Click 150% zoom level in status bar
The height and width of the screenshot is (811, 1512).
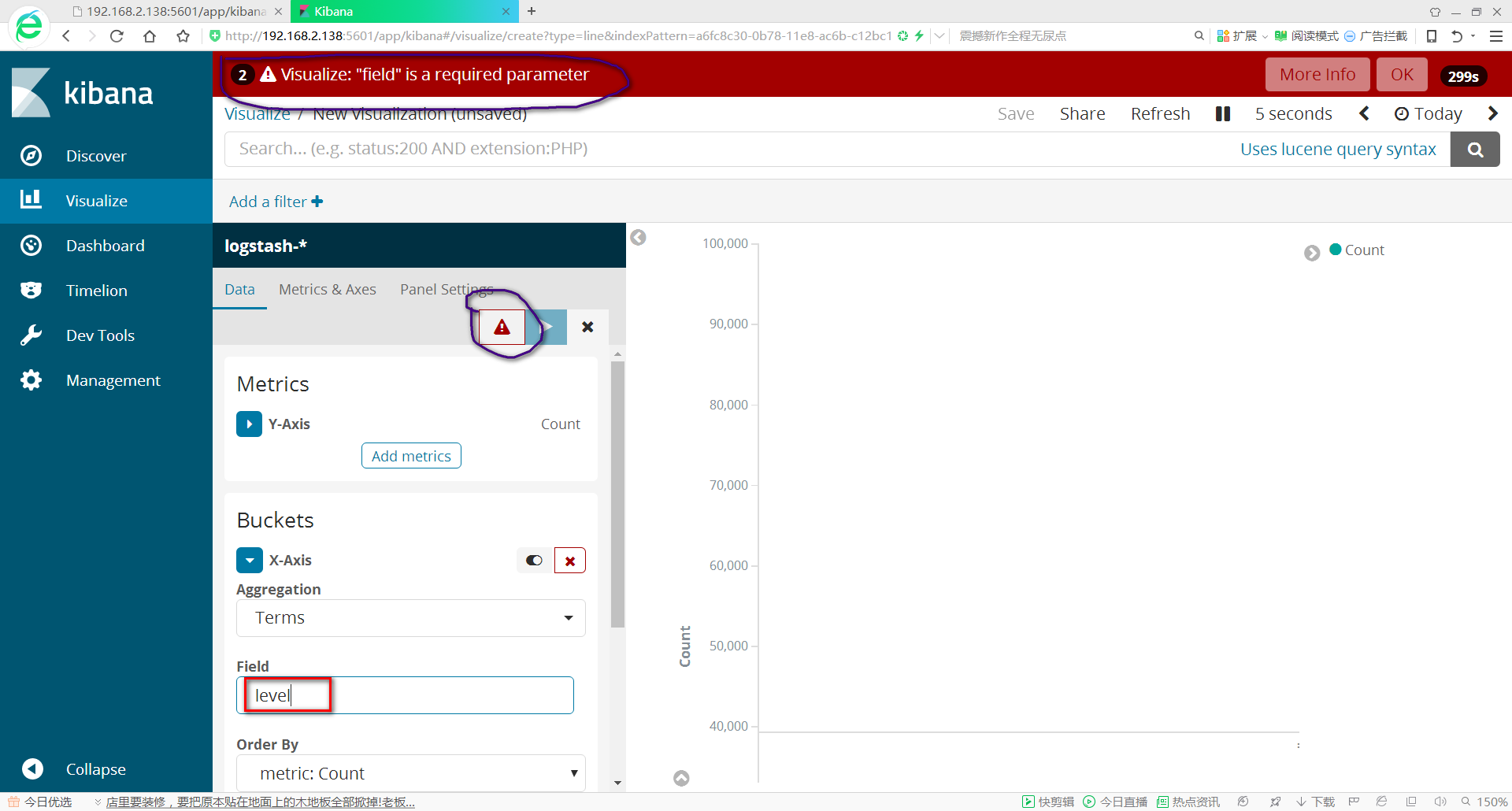(x=1484, y=802)
